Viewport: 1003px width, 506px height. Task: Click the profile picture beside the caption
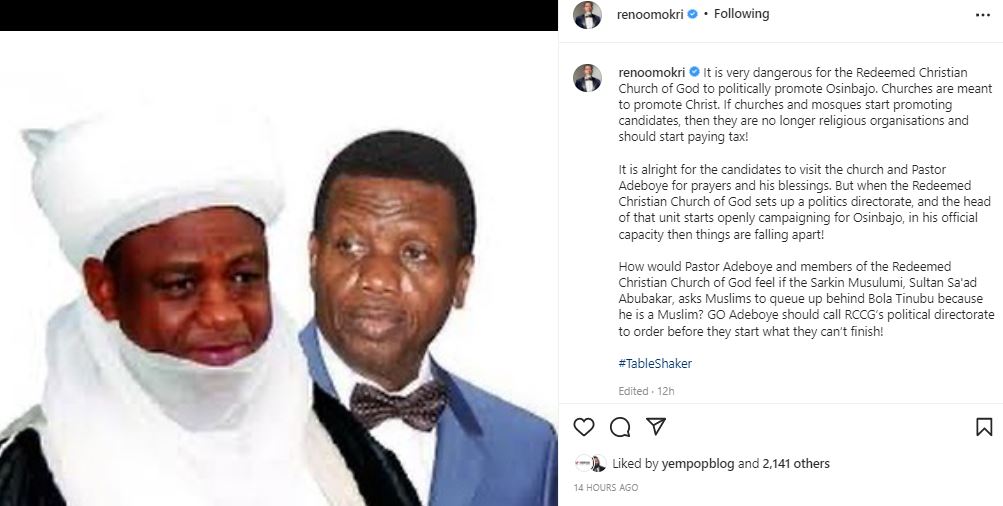[587, 79]
